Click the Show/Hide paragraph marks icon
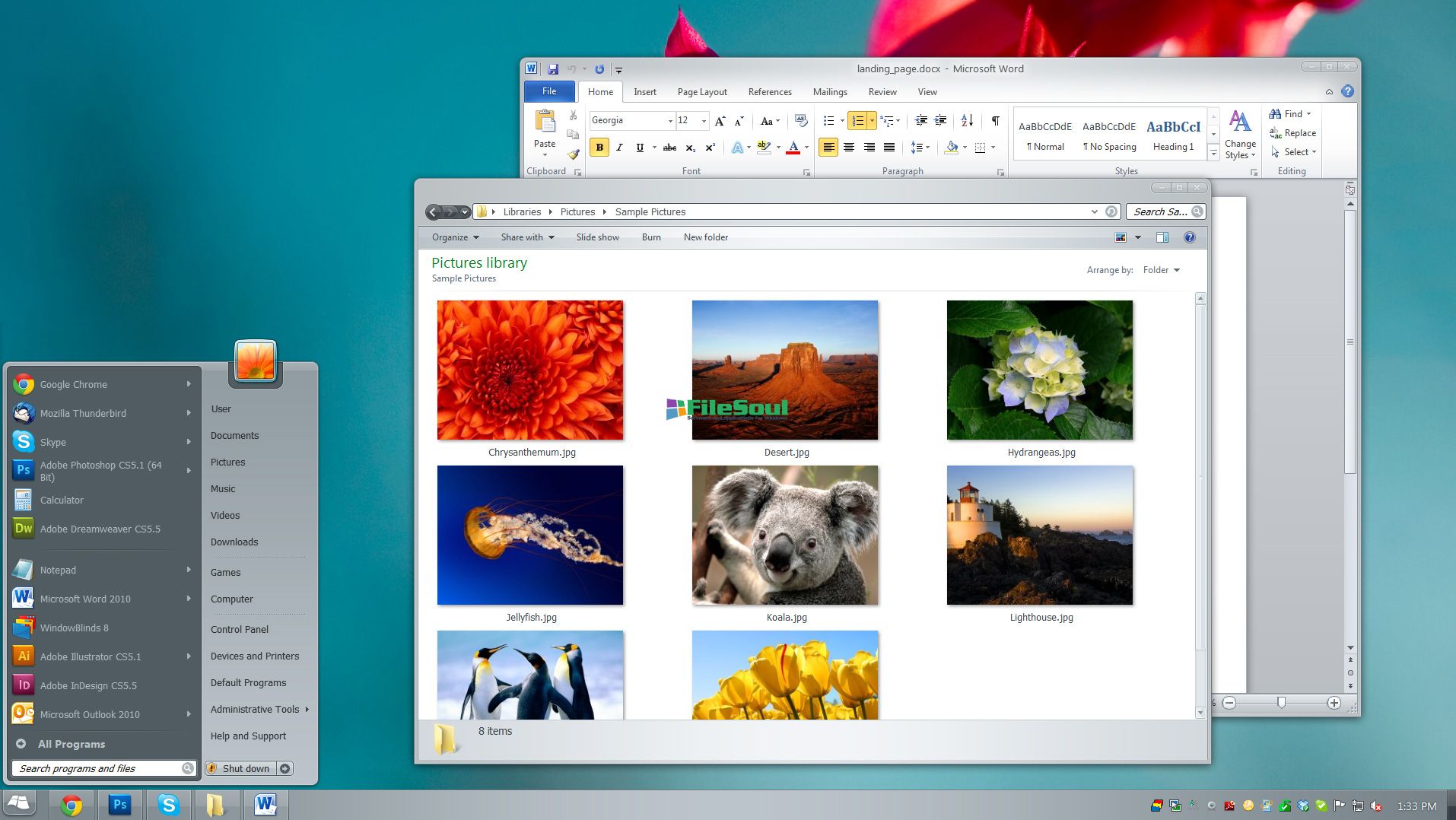This screenshot has height=820, width=1456. click(x=995, y=121)
